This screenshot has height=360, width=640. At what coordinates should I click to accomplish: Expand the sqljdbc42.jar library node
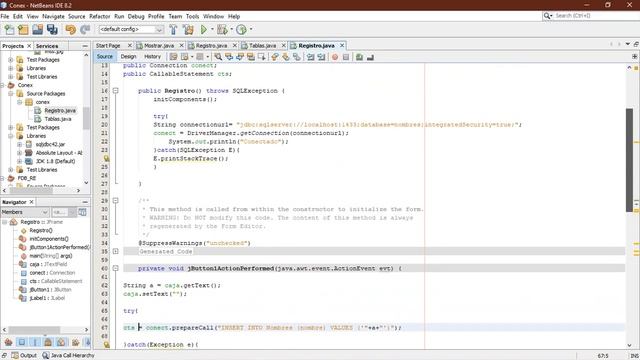tap(19, 144)
